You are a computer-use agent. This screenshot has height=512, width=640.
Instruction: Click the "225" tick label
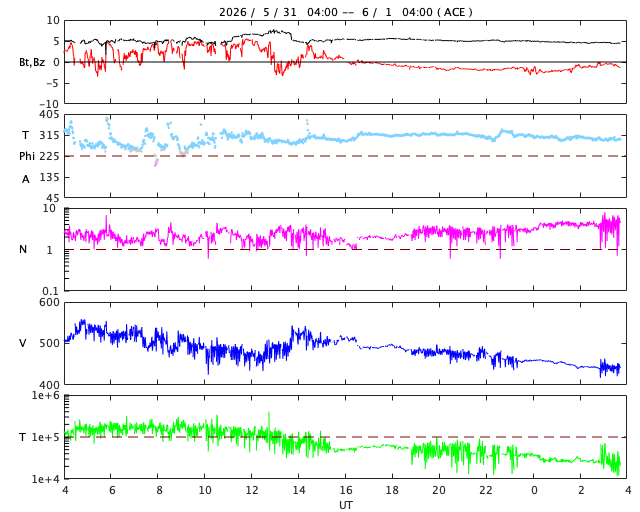(x=49, y=156)
